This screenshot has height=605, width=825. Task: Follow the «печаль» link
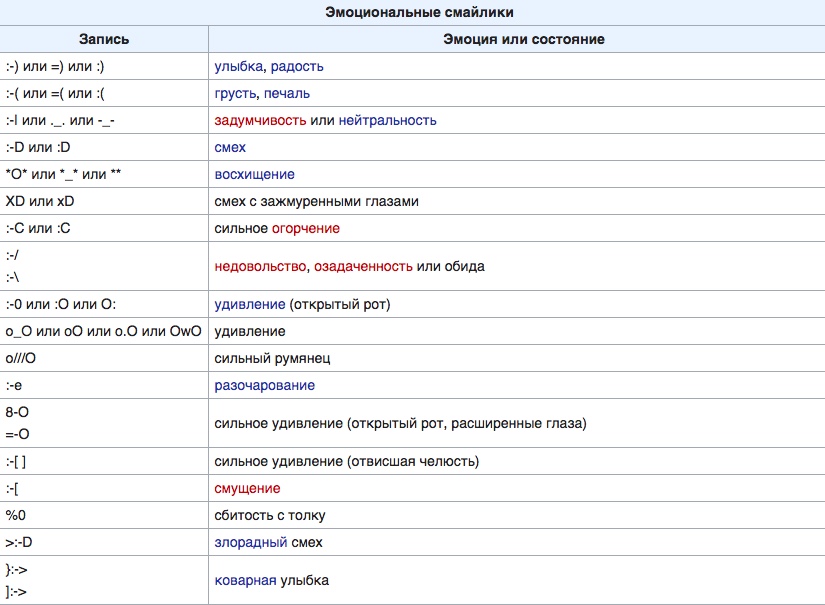coord(288,94)
